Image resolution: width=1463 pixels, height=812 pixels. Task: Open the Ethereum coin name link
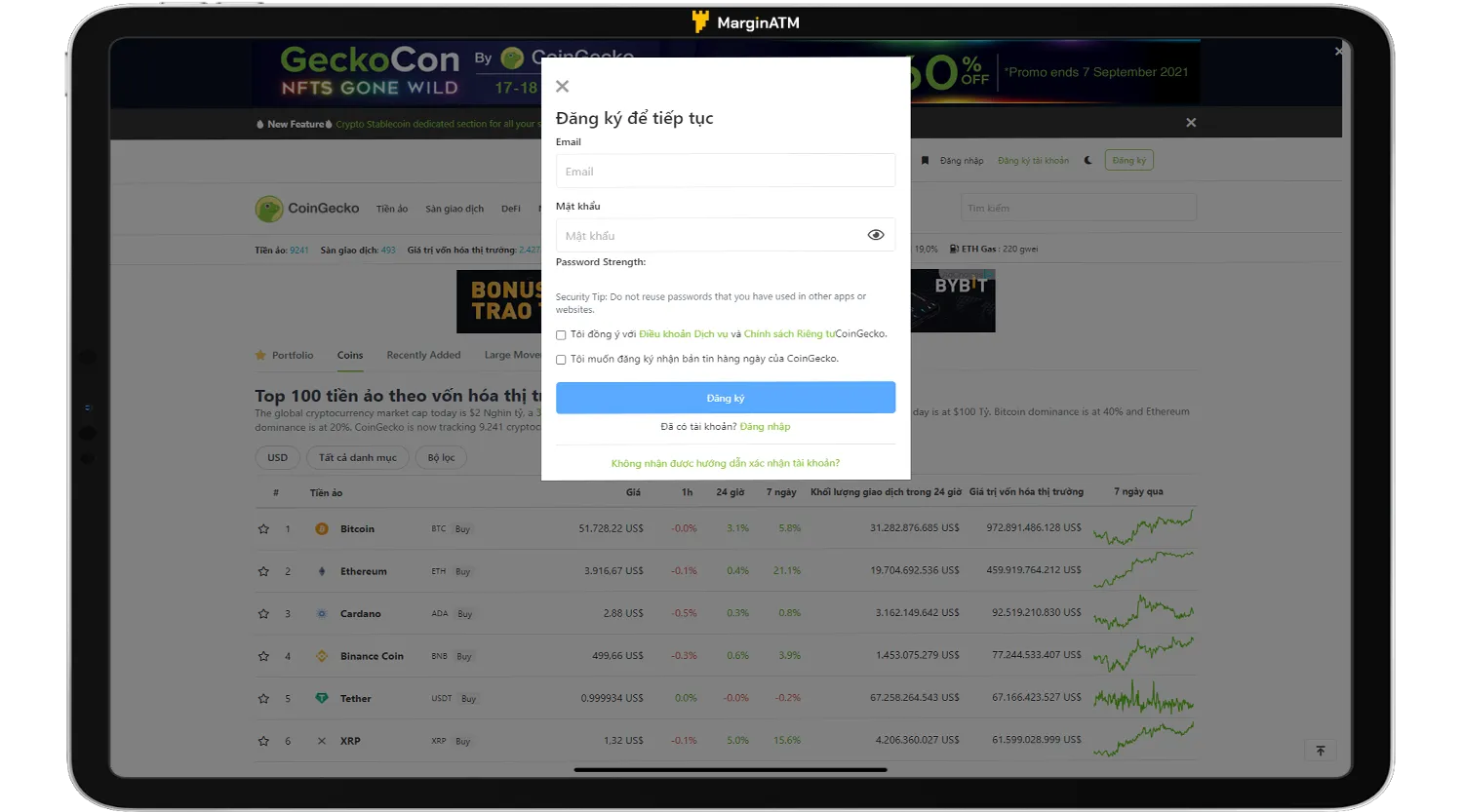pos(364,571)
